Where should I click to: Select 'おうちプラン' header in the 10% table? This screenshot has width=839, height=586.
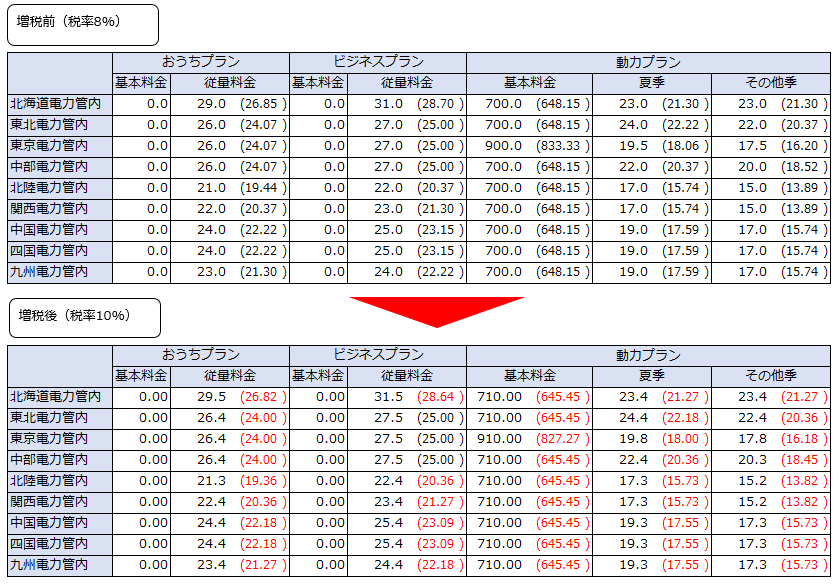(x=201, y=355)
